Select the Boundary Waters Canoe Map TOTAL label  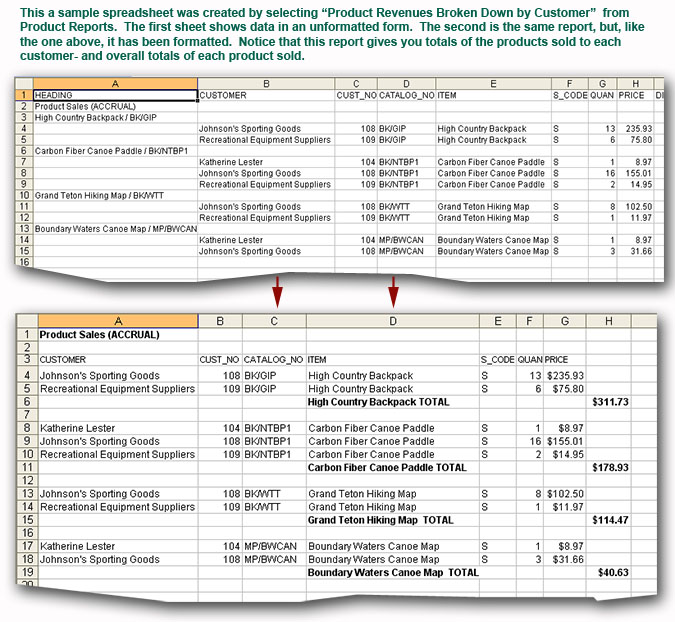(x=393, y=573)
